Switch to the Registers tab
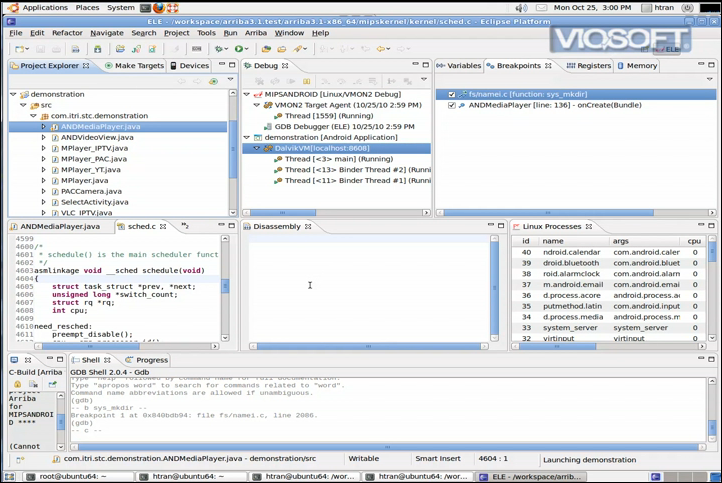 [588, 66]
